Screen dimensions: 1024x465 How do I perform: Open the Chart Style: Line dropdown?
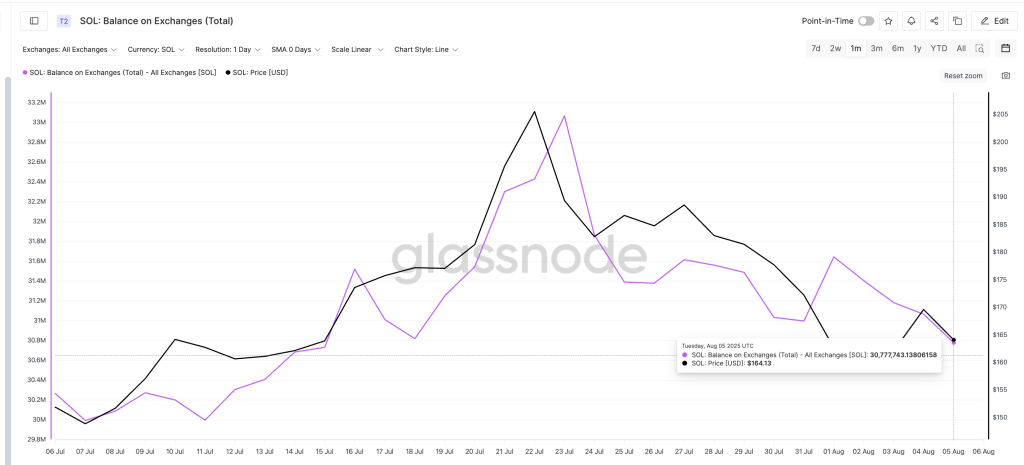[x=427, y=49]
